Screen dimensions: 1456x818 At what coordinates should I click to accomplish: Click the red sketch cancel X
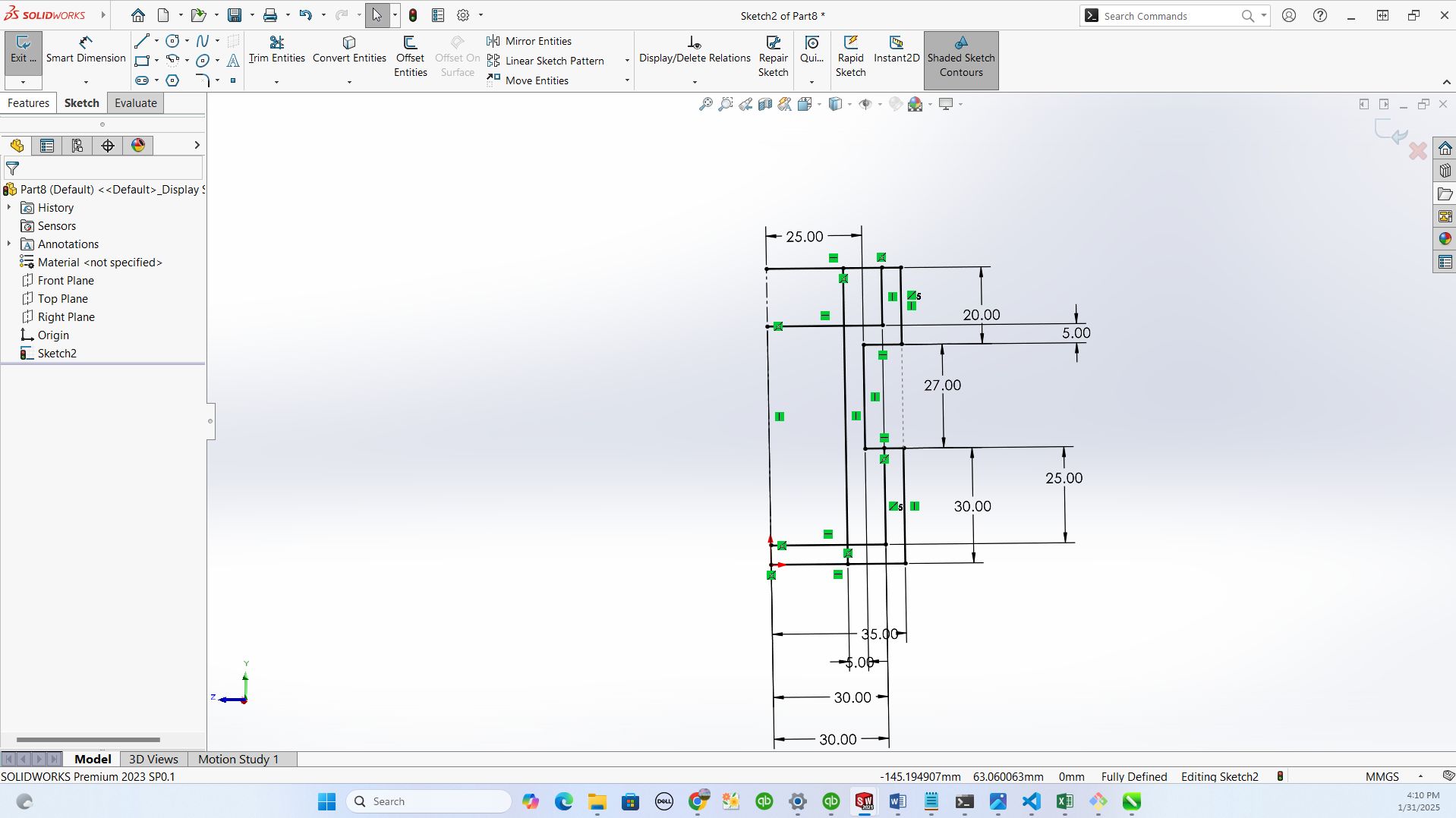1417,151
